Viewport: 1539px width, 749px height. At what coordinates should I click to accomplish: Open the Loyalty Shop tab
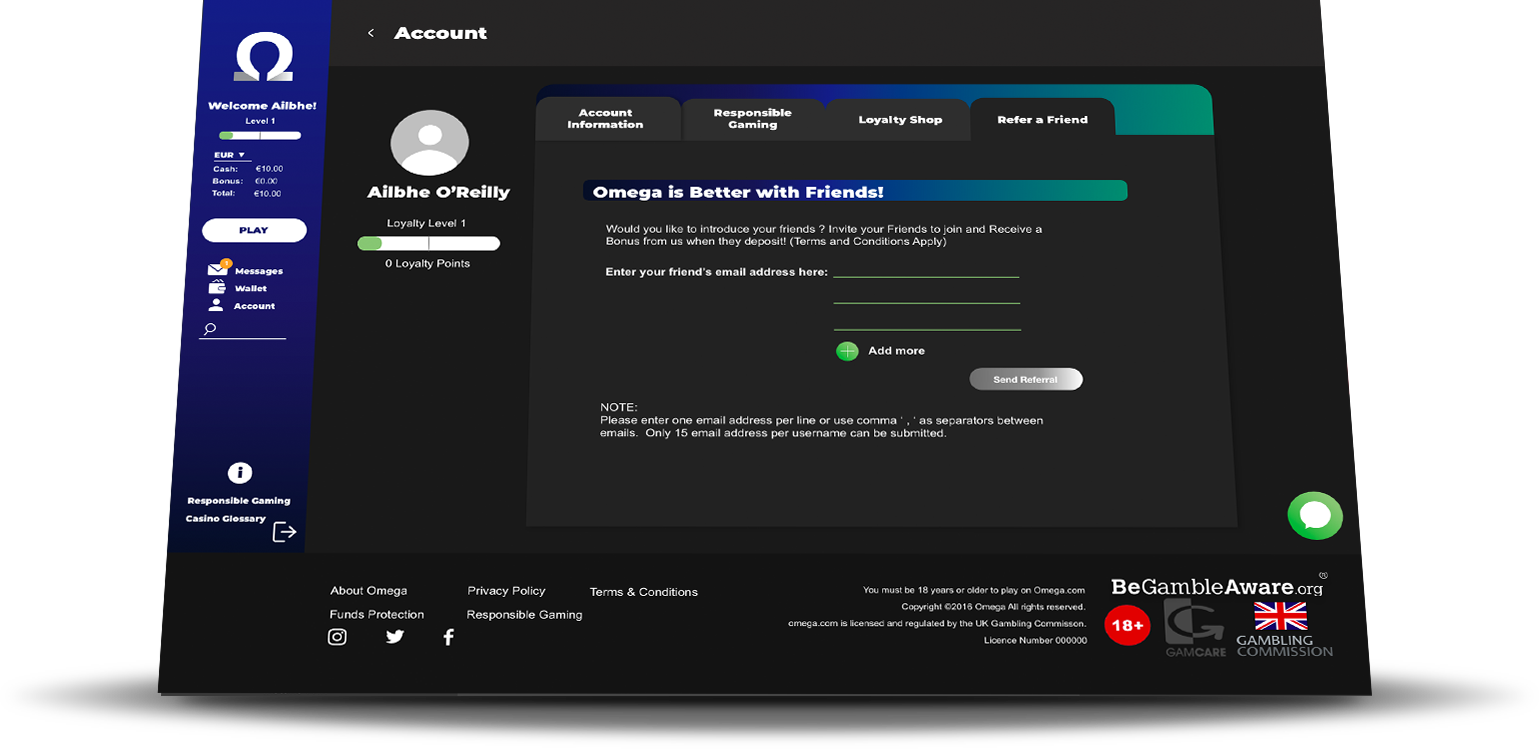(899, 120)
